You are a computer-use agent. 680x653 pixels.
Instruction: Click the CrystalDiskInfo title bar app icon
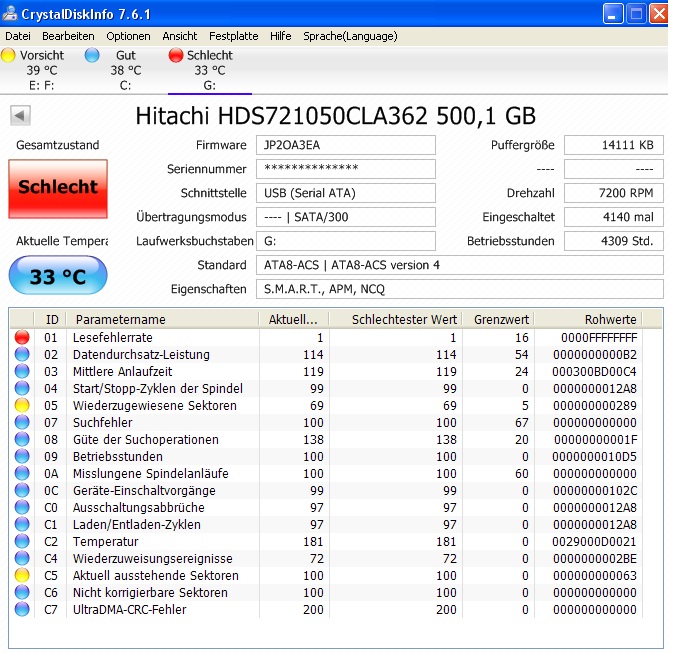pyautogui.click(x=10, y=13)
